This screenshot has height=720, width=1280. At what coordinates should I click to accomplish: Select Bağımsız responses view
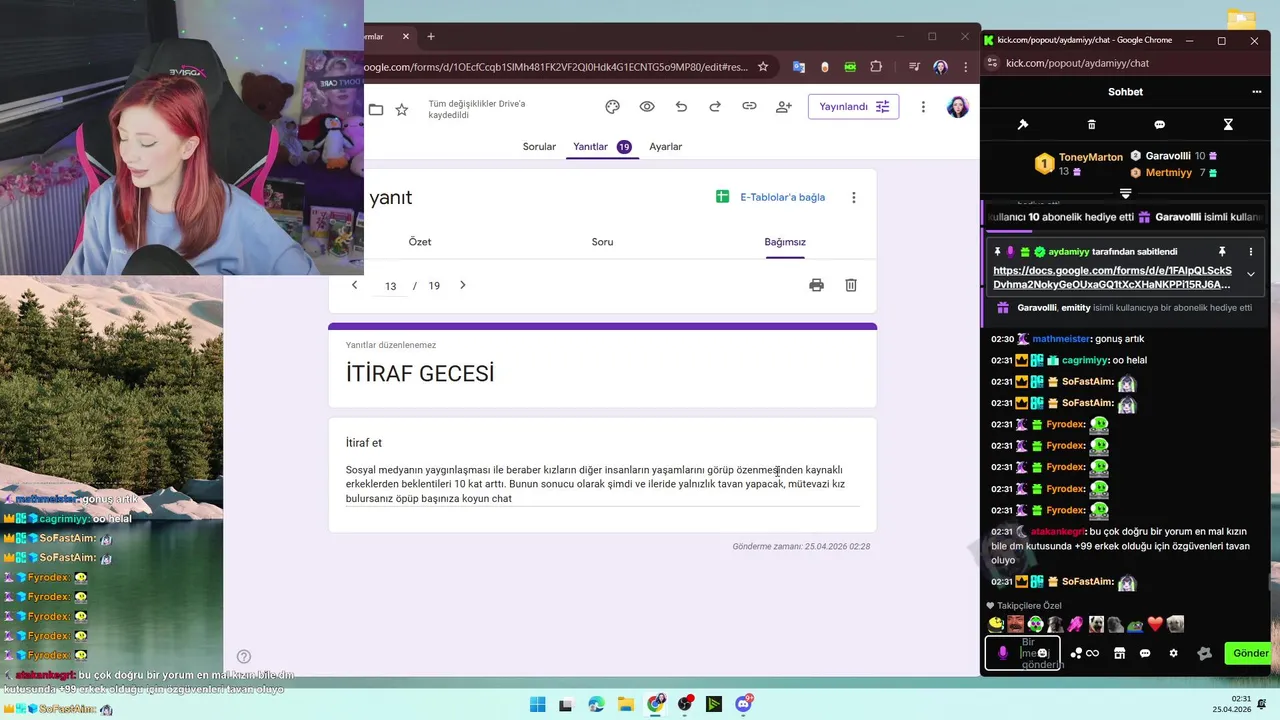tap(785, 242)
